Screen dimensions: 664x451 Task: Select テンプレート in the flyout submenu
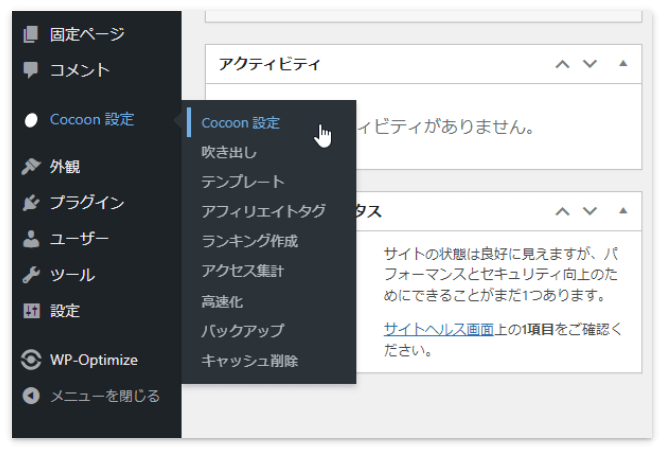243,182
